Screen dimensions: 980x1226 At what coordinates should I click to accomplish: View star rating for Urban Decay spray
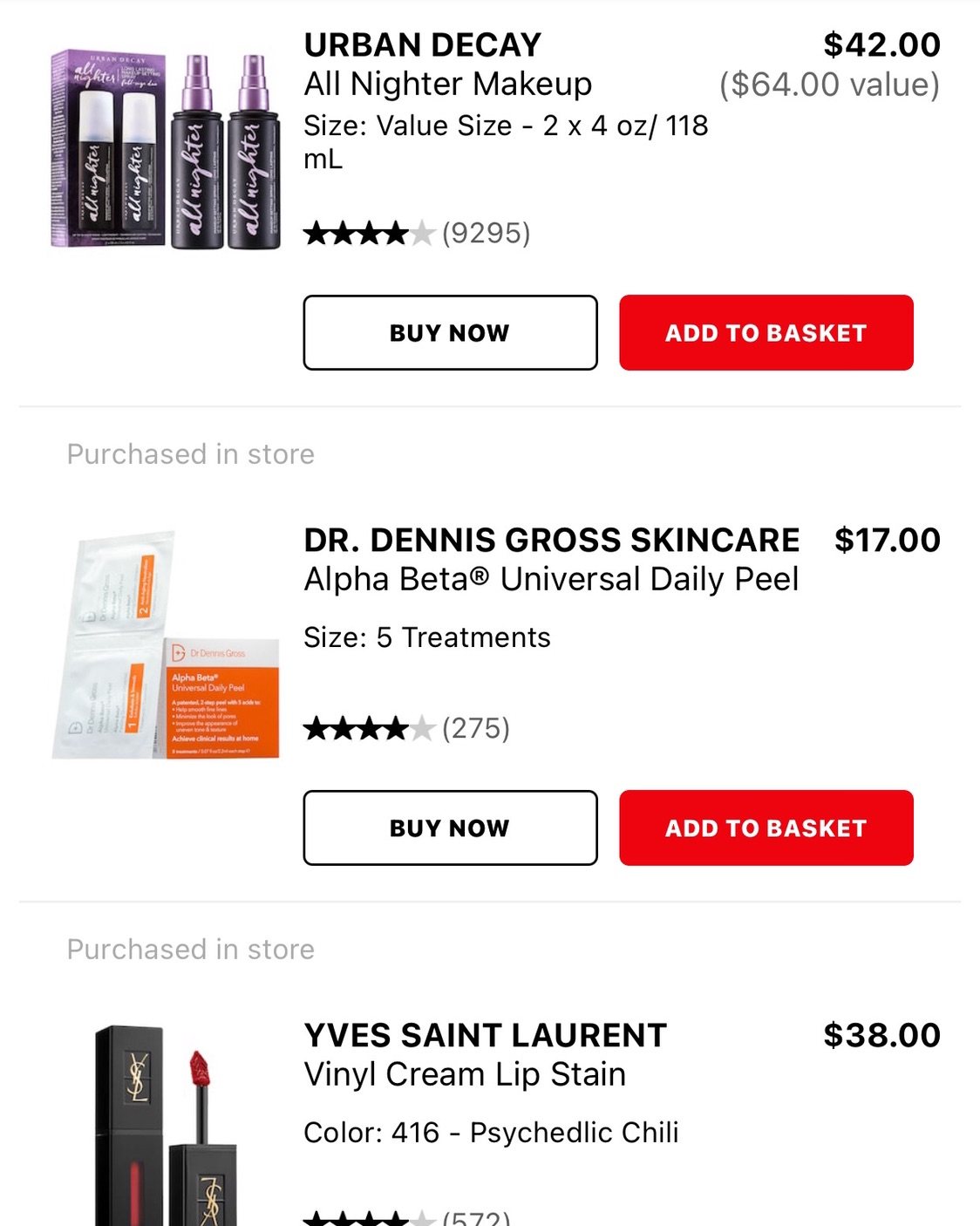(369, 233)
